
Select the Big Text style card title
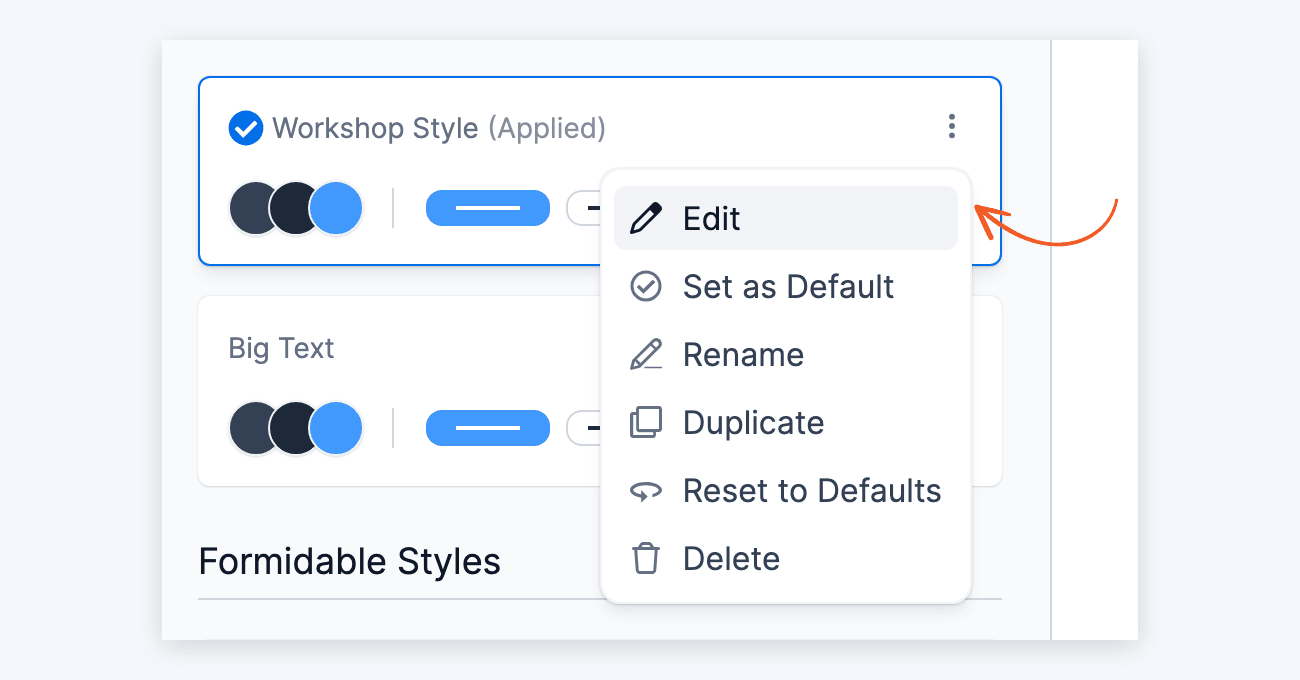[282, 348]
